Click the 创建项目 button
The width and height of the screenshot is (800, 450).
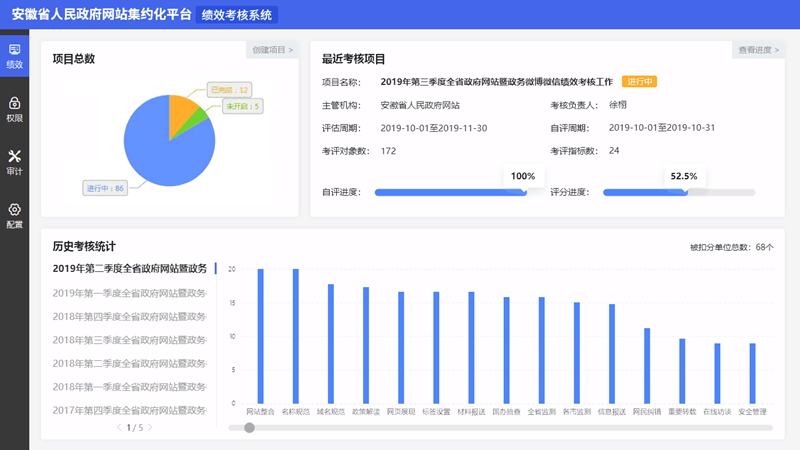(x=272, y=50)
